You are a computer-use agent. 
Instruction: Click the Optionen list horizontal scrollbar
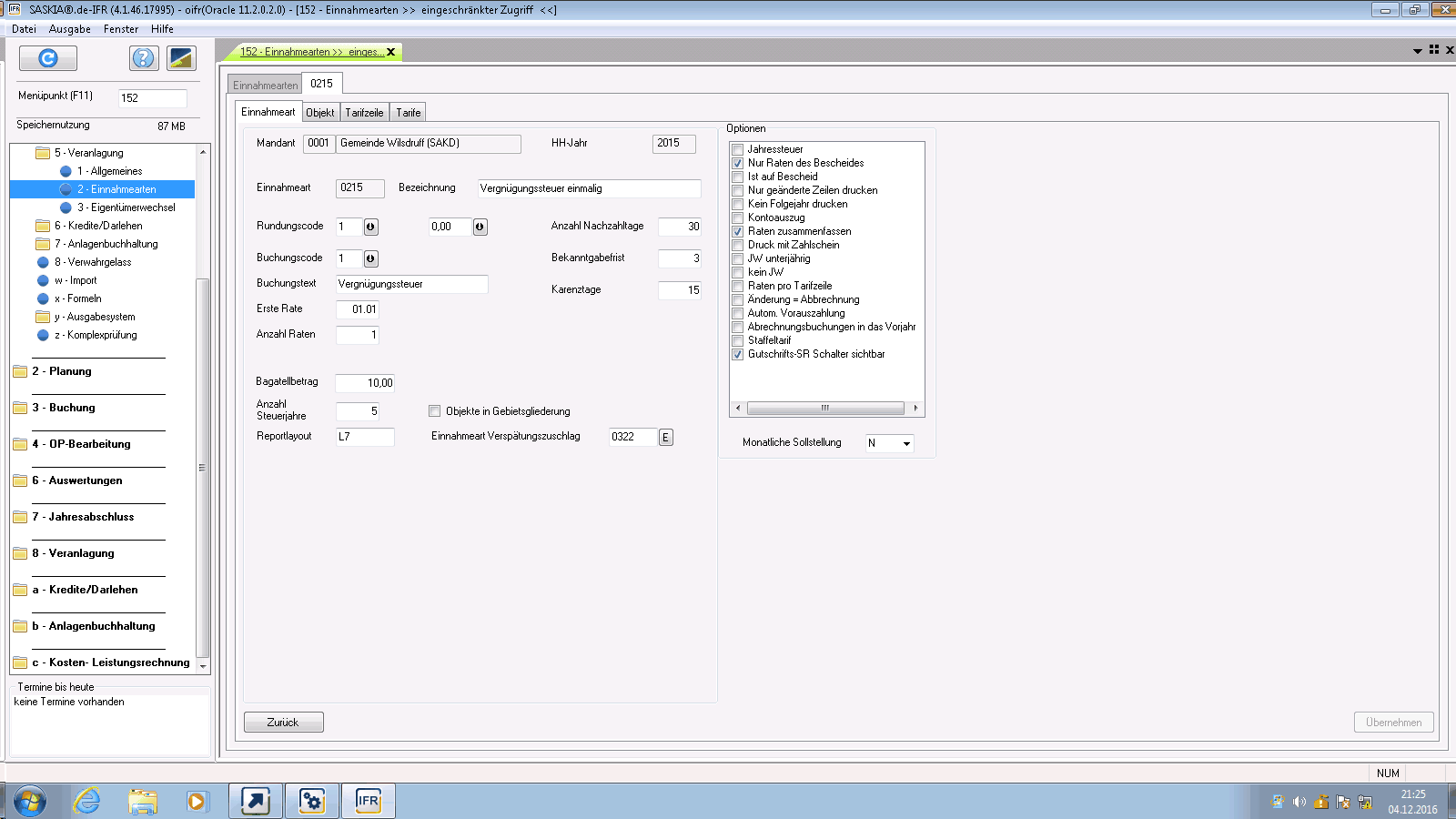(825, 408)
